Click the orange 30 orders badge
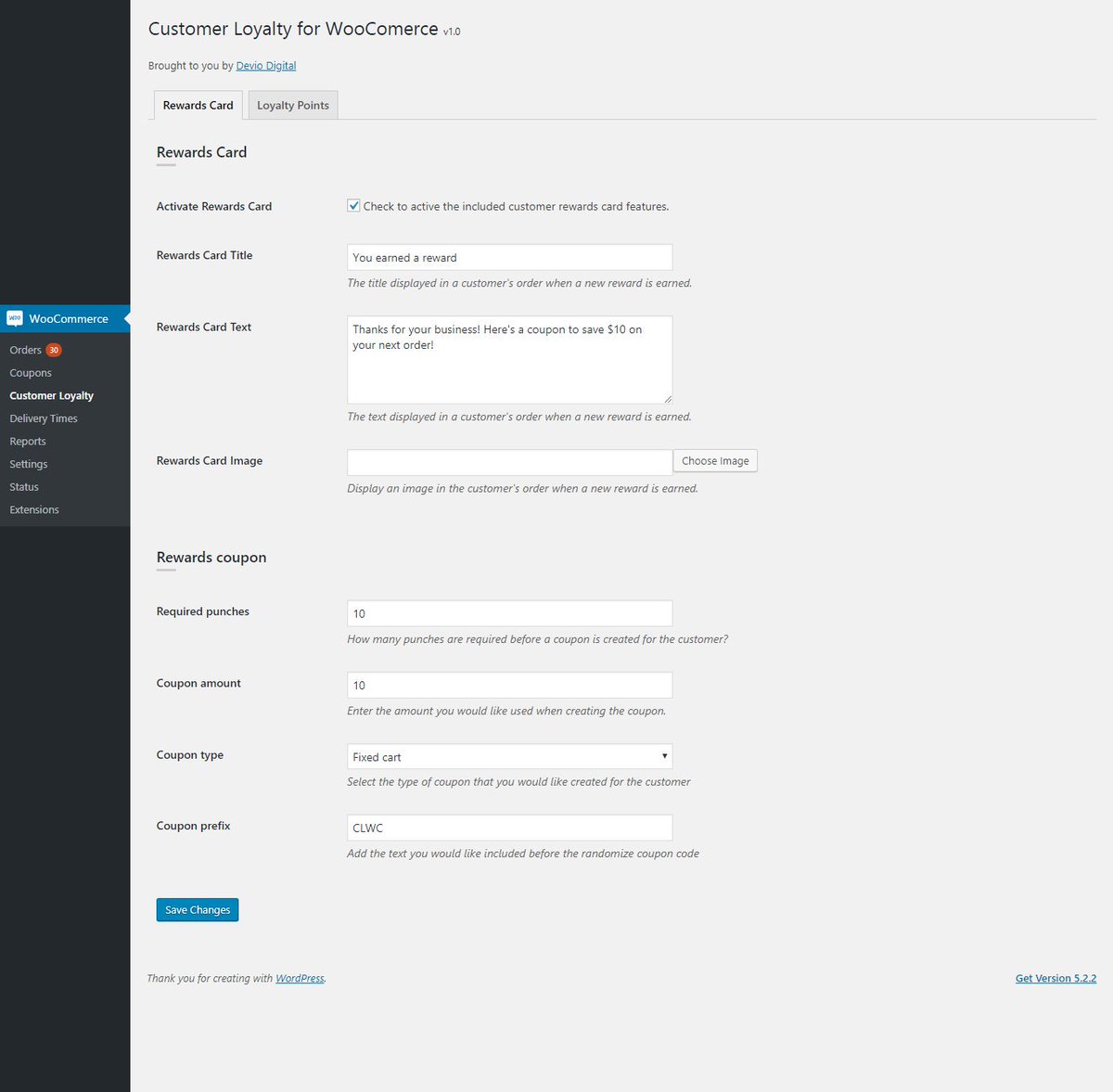This screenshot has height=1092, width=1113. [x=54, y=350]
